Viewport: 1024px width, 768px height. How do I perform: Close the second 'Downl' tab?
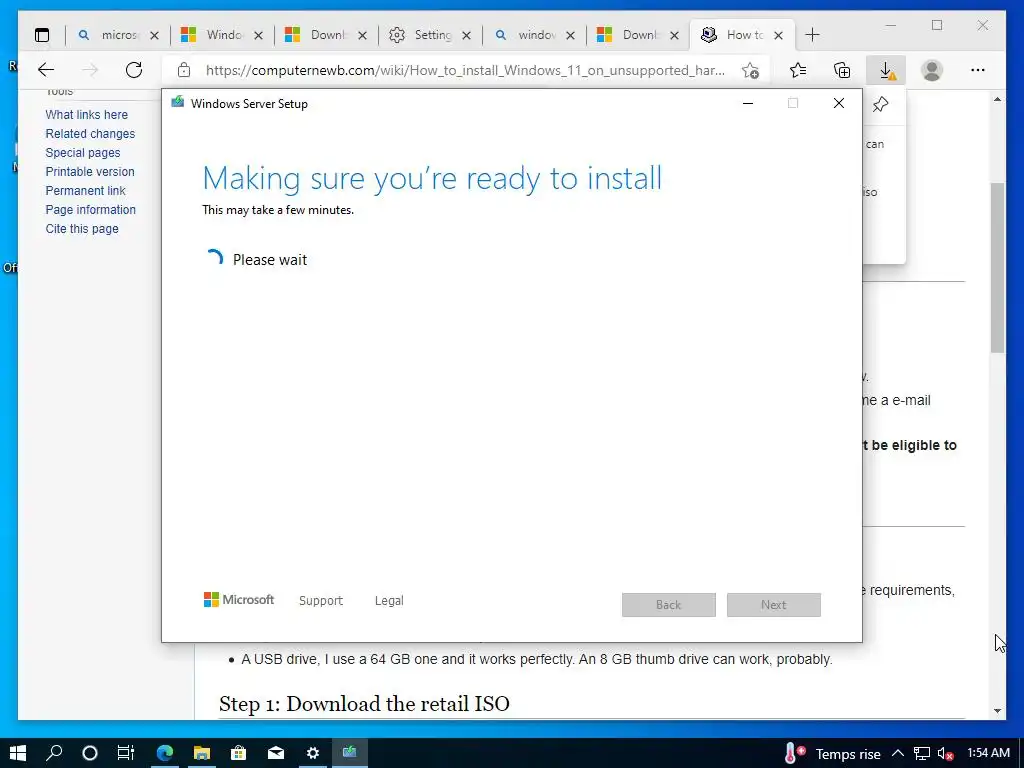[x=675, y=35]
